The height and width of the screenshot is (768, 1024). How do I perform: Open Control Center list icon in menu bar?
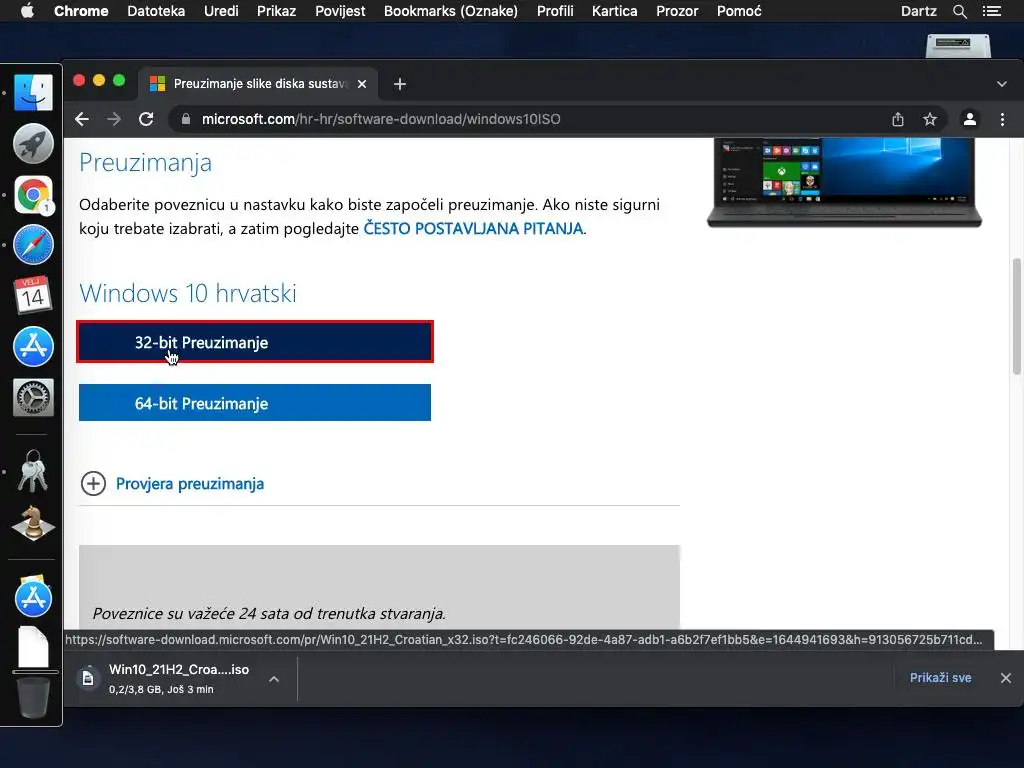[992, 11]
